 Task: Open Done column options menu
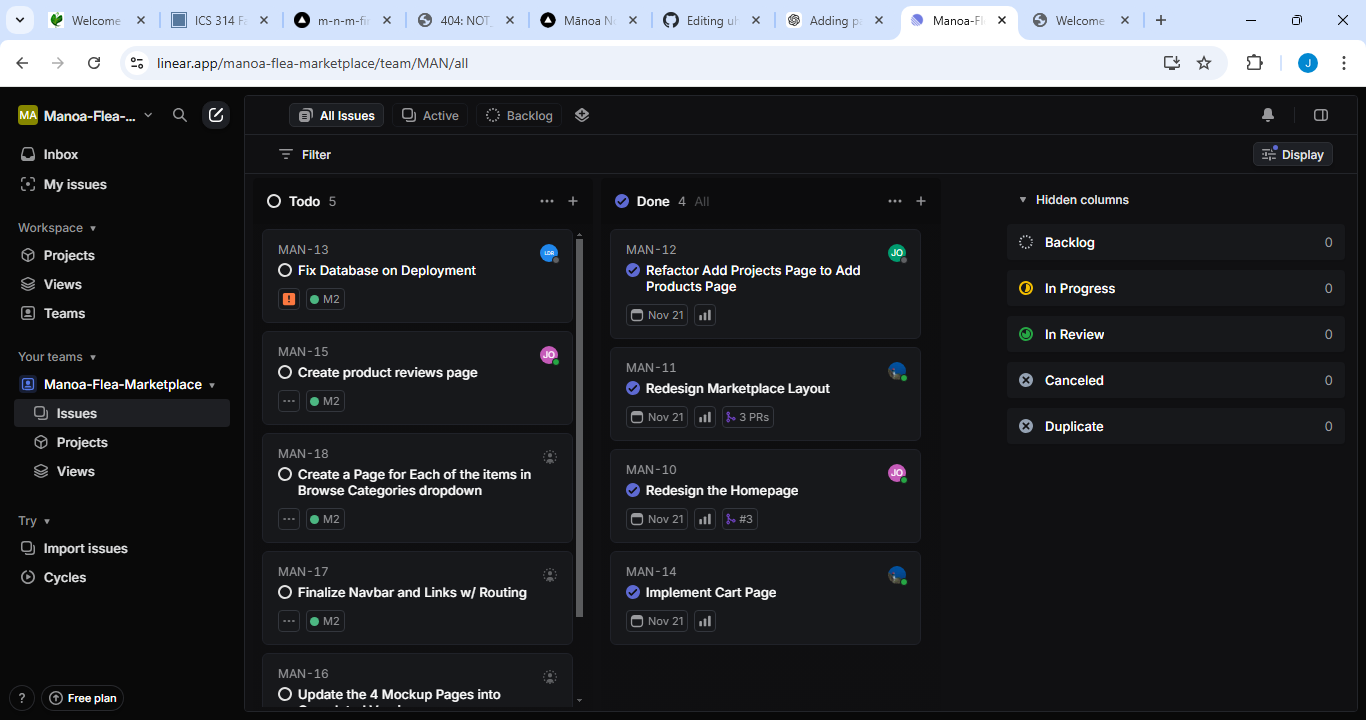point(895,201)
